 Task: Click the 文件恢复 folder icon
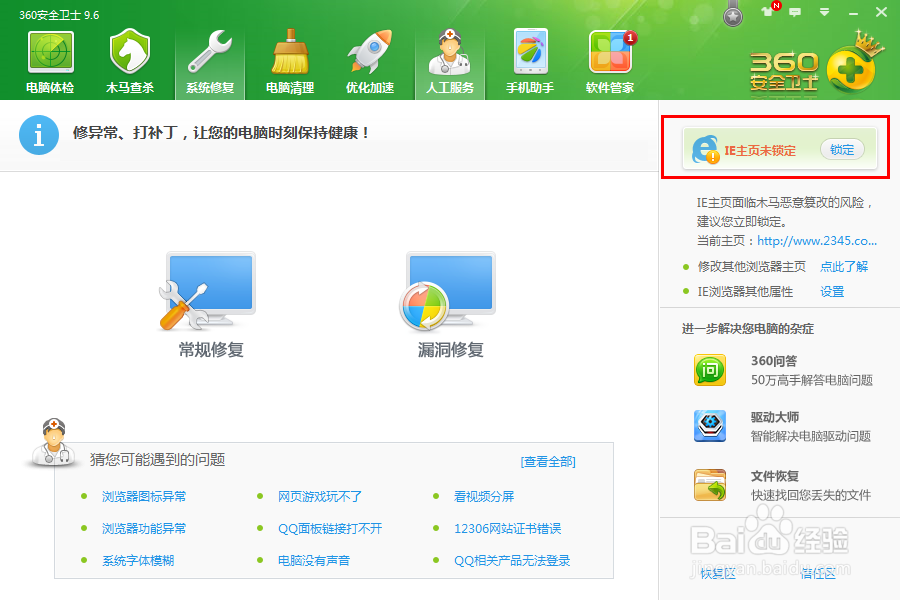tap(710, 485)
